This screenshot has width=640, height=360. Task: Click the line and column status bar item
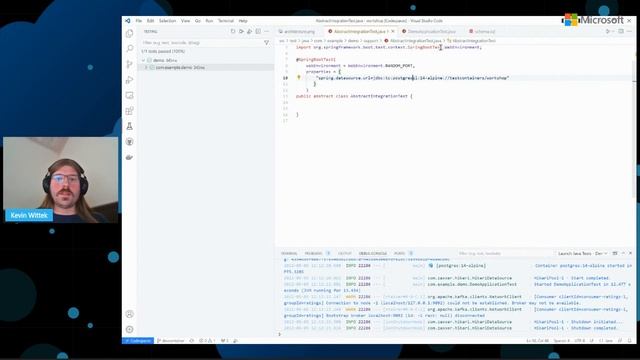coord(538,340)
